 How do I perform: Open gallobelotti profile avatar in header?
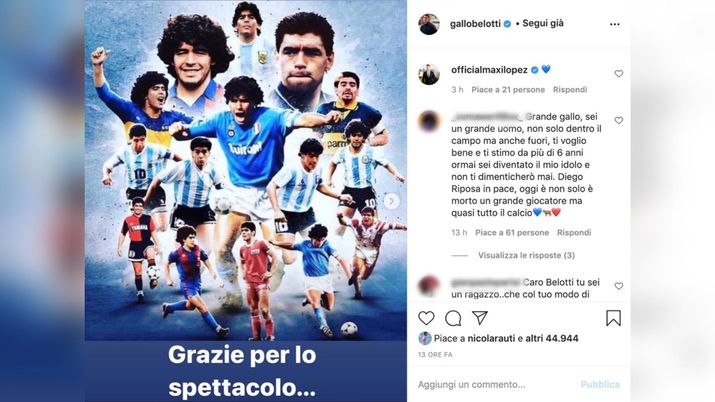429,24
